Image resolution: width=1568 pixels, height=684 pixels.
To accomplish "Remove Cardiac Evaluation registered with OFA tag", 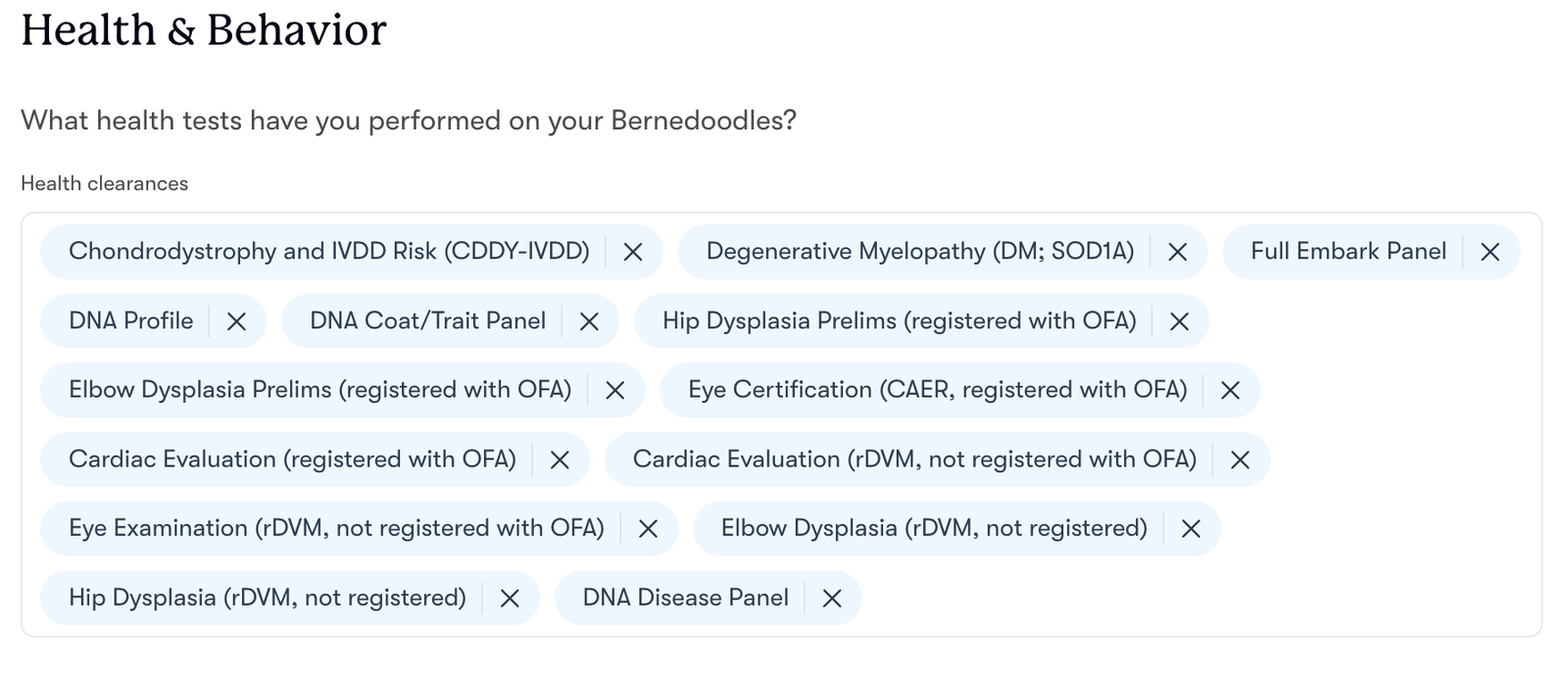I will (x=560, y=461).
